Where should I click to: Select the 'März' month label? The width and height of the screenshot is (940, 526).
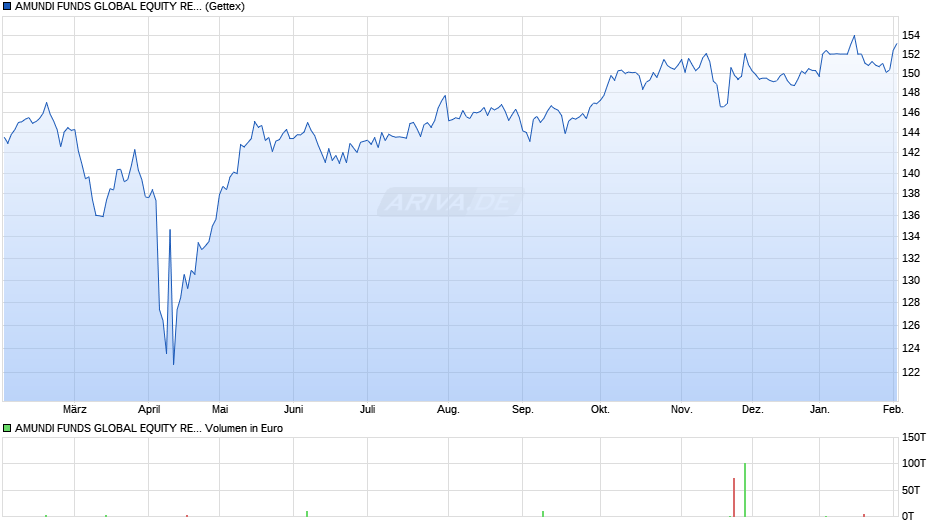(75, 409)
